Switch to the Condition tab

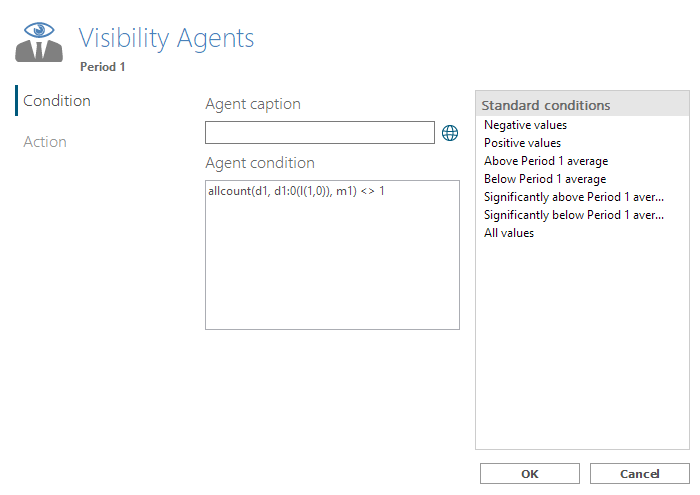point(57,101)
